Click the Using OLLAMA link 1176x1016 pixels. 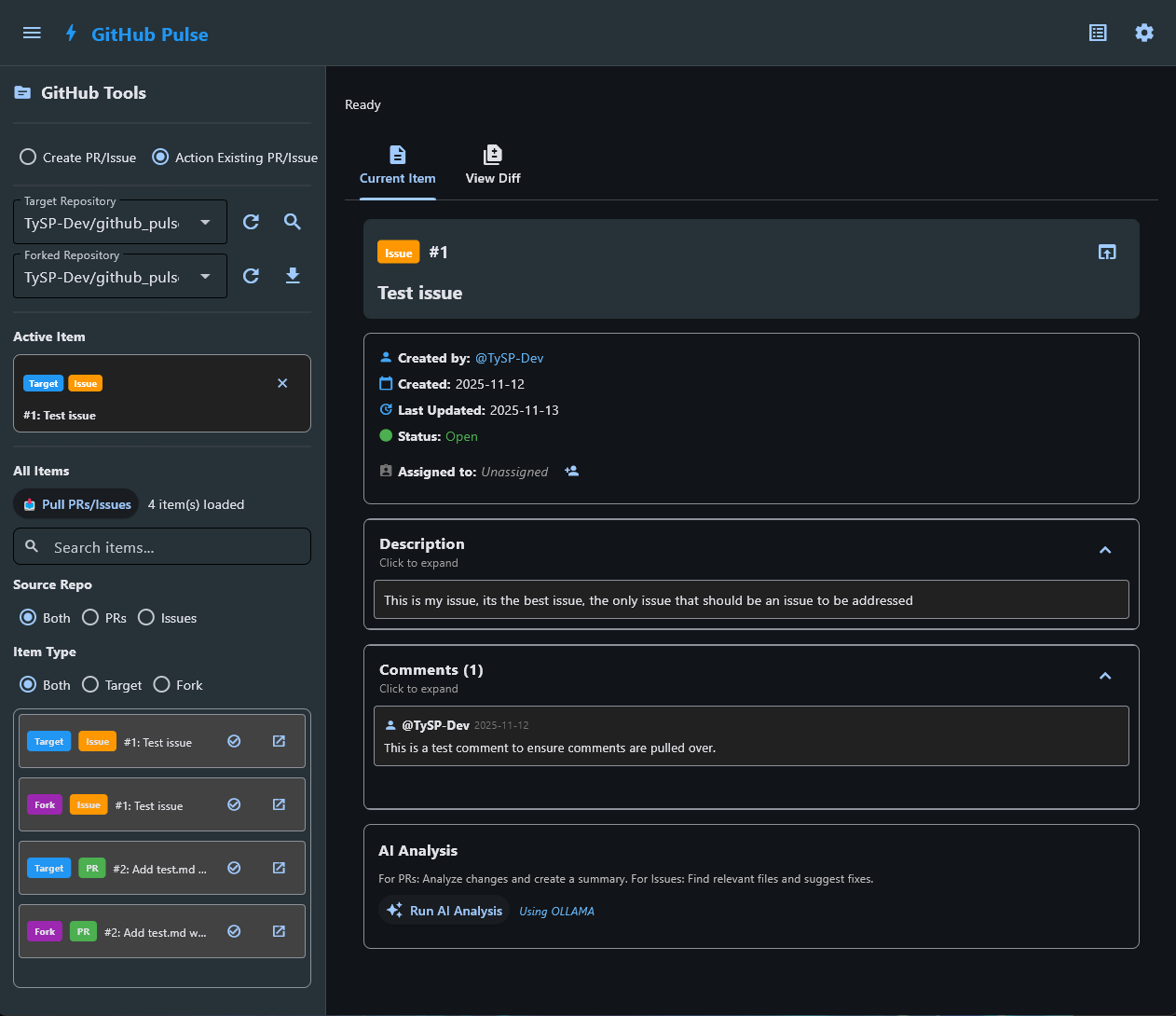pos(556,912)
